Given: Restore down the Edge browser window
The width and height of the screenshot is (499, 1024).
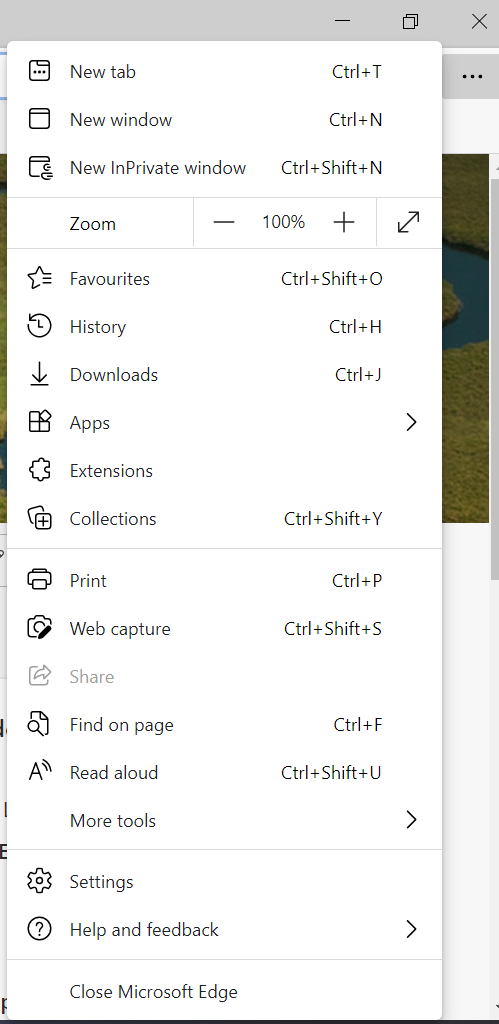Looking at the screenshot, I should (x=410, y=21).
